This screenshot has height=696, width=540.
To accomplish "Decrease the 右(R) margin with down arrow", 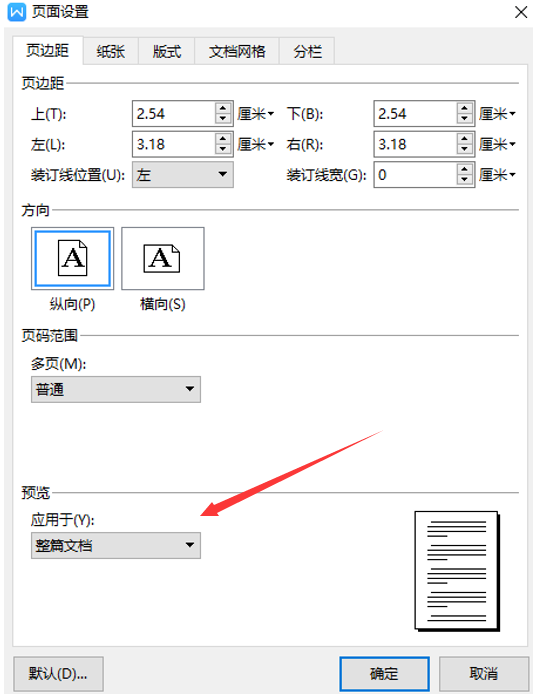I will (x=464, y=150).
